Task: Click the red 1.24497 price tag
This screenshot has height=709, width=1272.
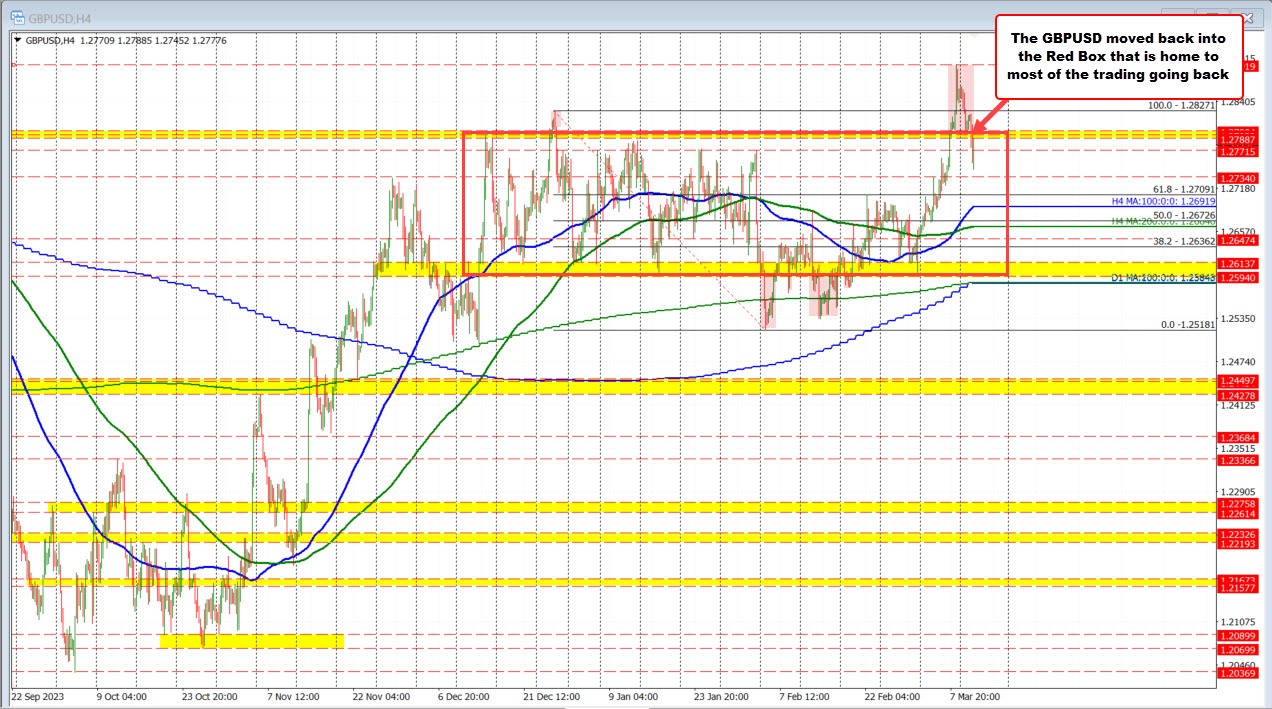Action: click(x=1237, y=382)
